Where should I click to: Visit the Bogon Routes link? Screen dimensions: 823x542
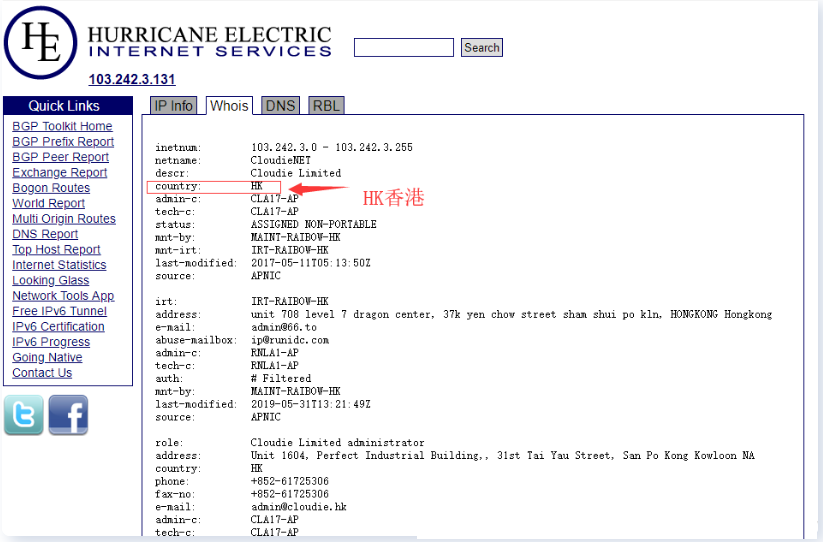(51, 188)
